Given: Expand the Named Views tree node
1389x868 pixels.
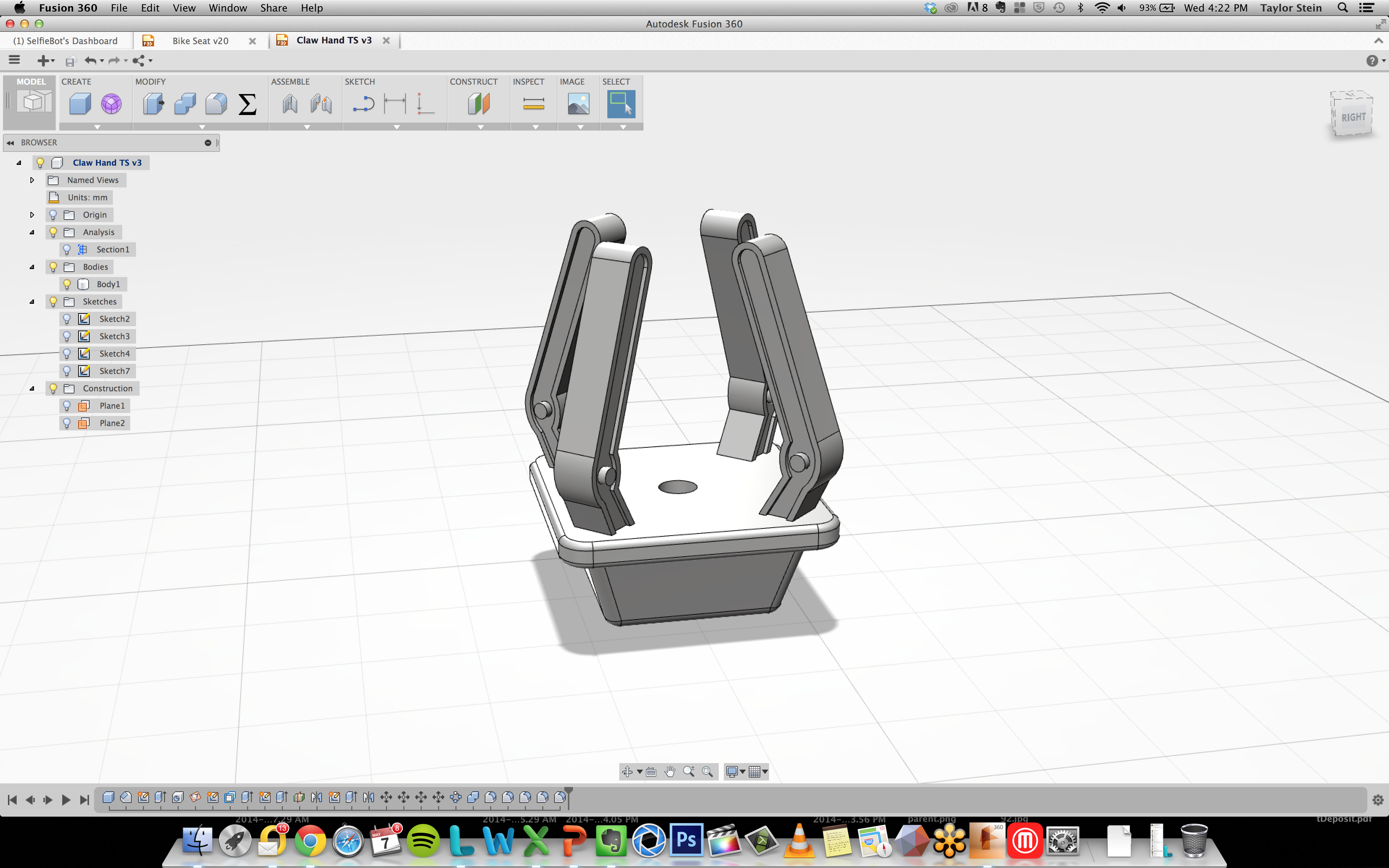Looking at the screenshot, I should click(x=32, y=180).
